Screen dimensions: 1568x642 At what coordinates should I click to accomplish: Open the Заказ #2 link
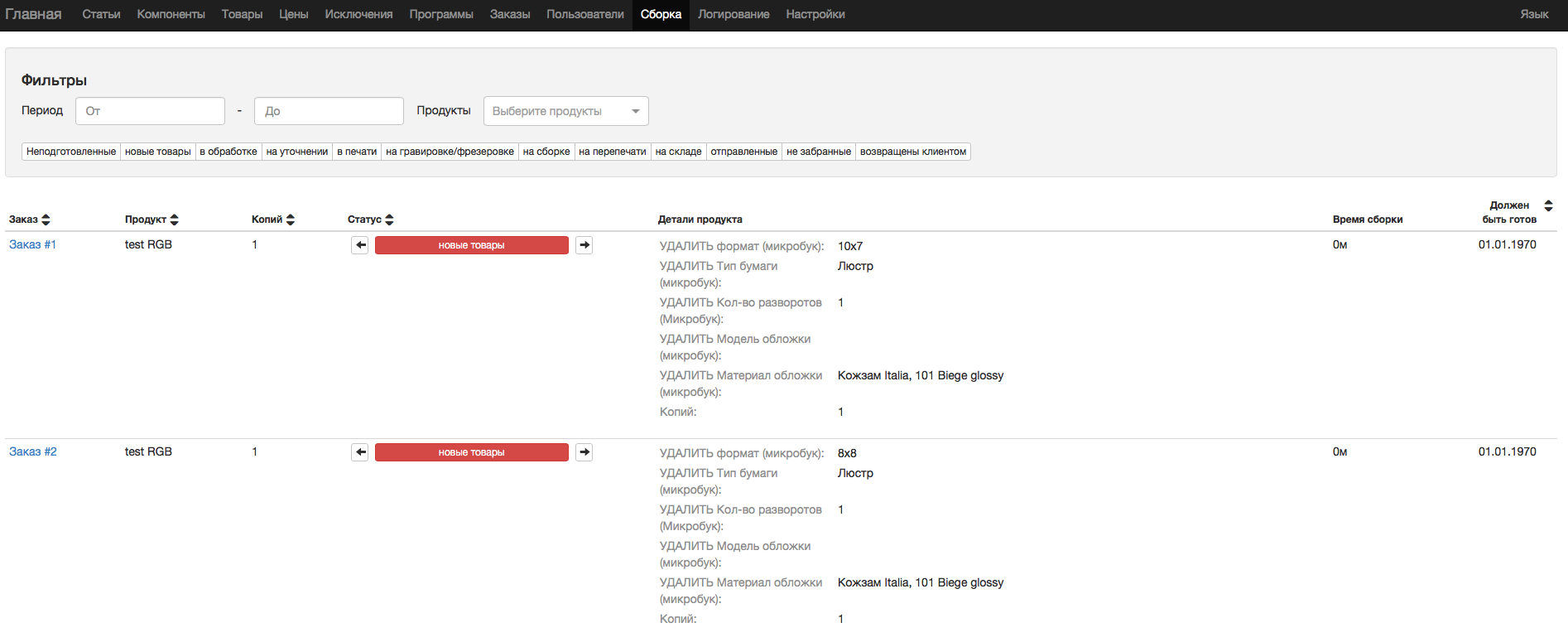[32, 451]
